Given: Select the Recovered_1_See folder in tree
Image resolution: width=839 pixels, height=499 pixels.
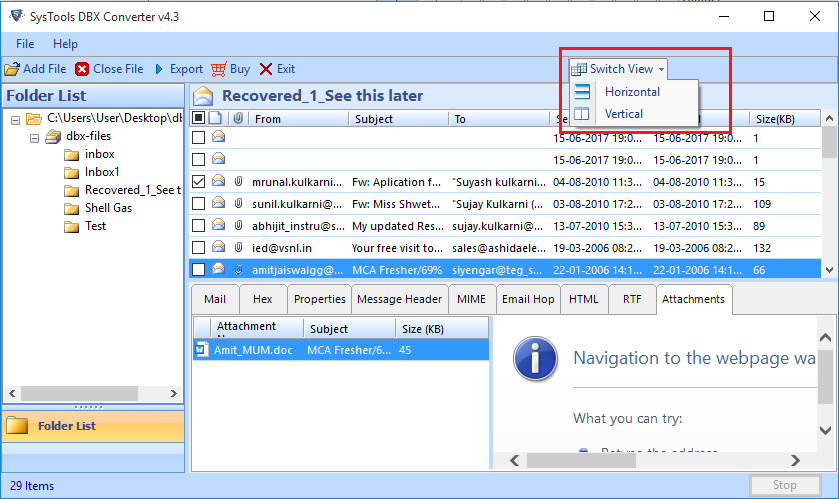Looking at the screenshot, I should click(x=133, y=190).
